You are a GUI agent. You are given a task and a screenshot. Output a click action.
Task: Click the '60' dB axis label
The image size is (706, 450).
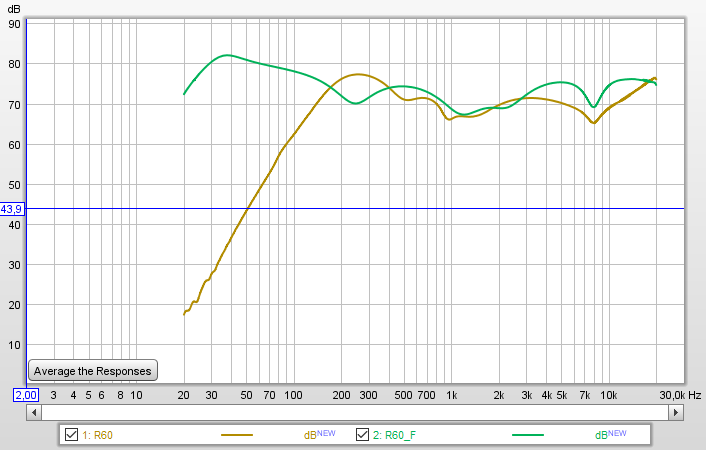[x=14, y=145]
